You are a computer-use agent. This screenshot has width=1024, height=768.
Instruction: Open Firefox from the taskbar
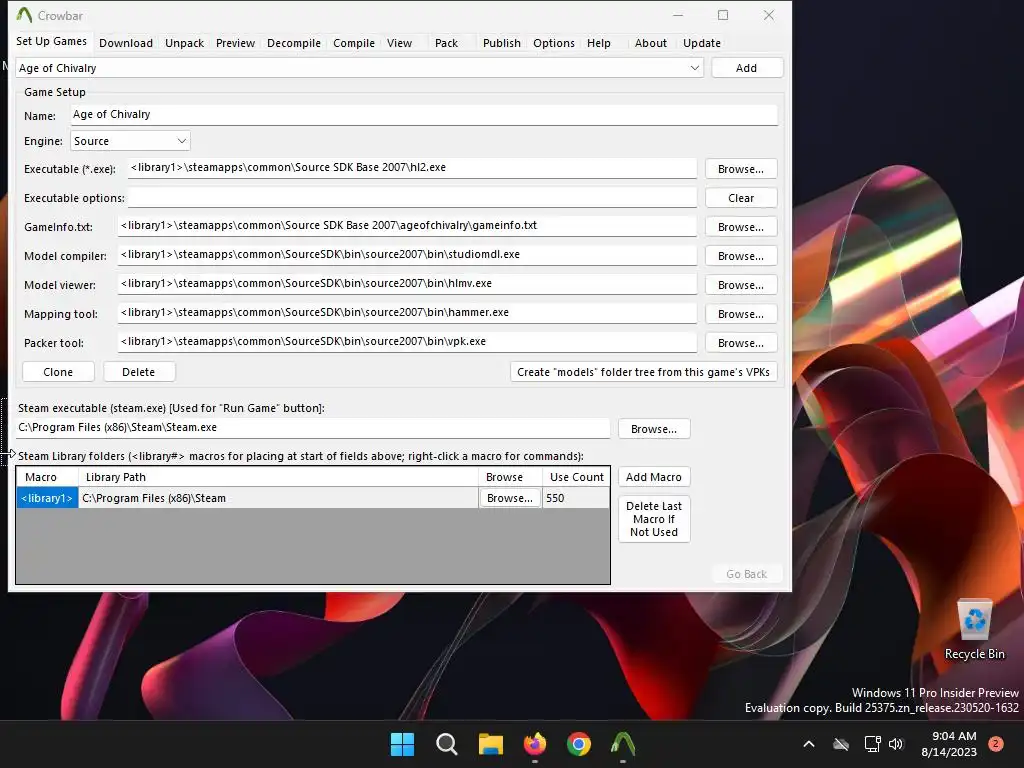pos(535,744)
